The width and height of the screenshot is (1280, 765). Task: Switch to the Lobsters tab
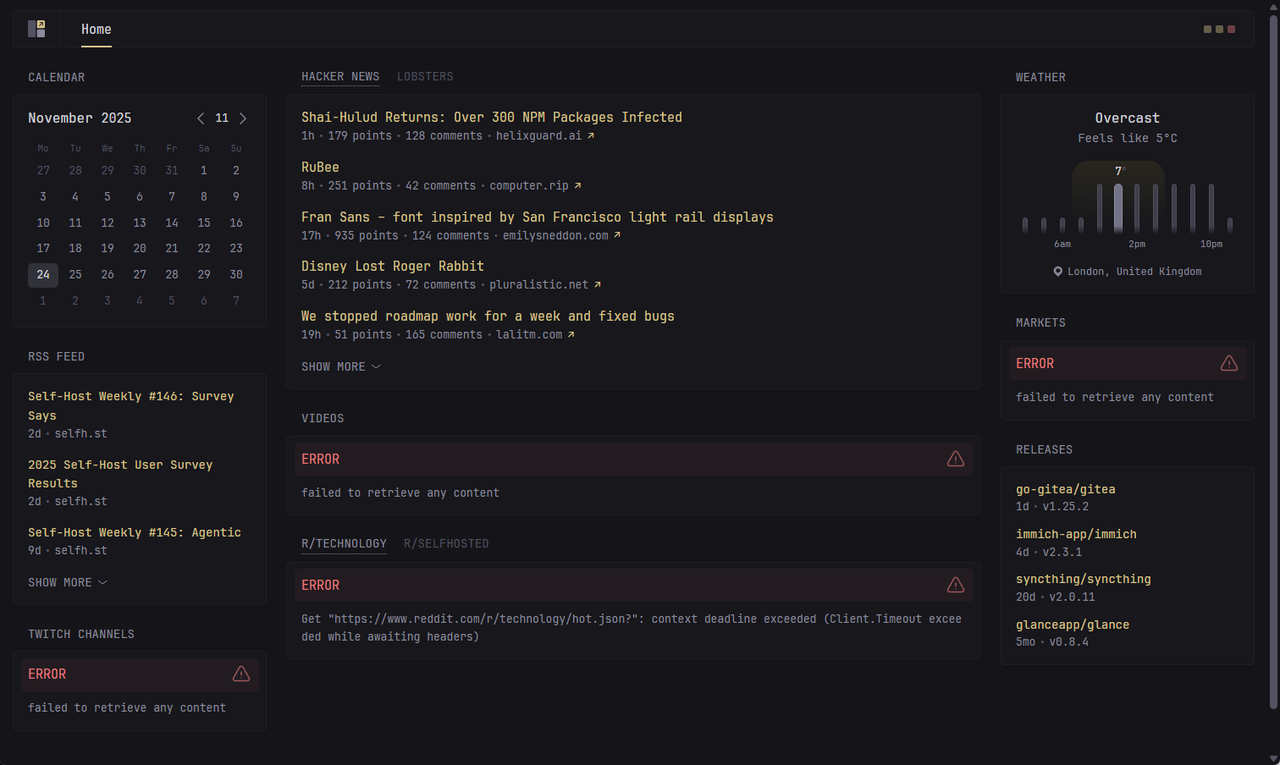point(425,77)
